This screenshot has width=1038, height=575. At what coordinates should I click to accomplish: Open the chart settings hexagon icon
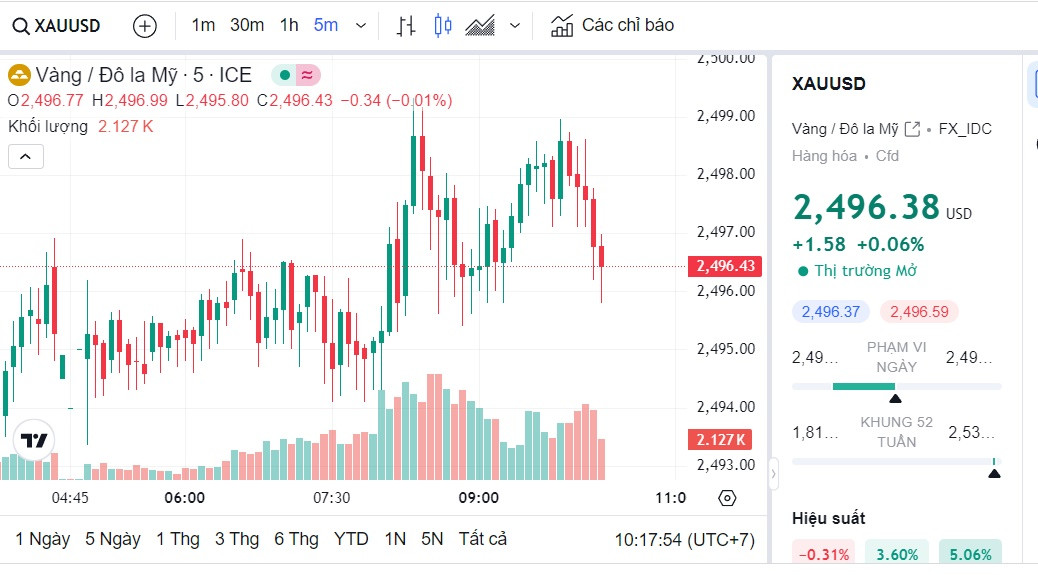[x=727, y=498]
